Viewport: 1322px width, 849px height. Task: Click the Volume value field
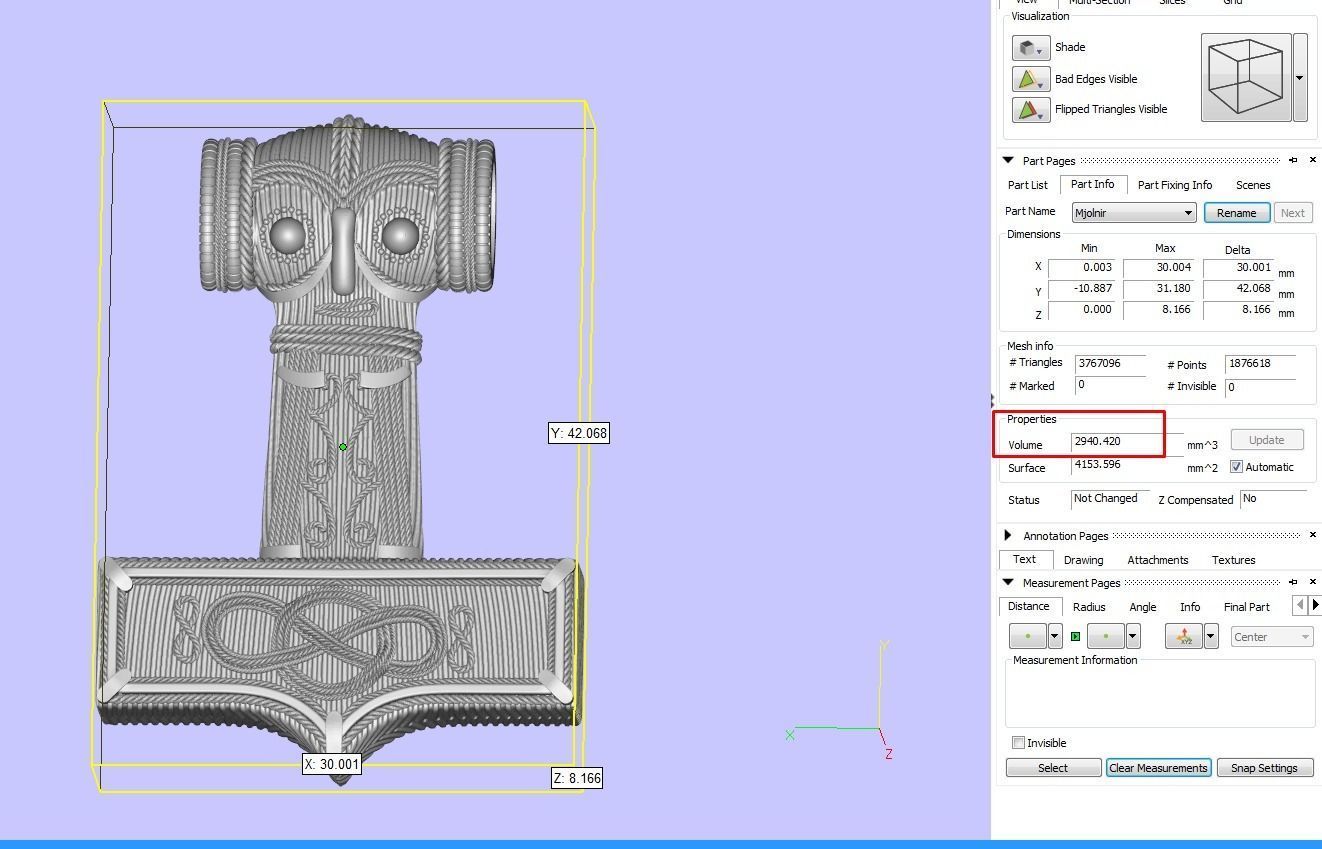[1127, 442]
